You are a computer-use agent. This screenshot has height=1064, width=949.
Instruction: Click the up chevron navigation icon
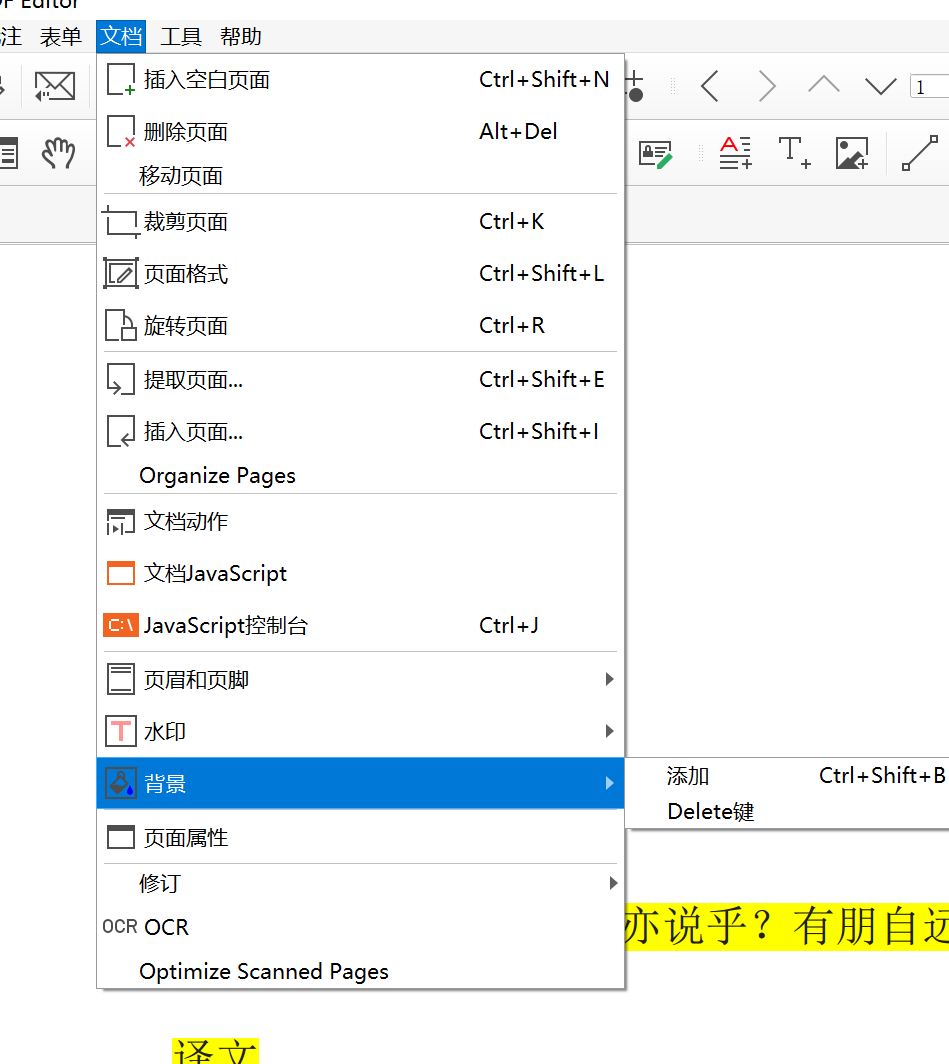pos(824,86)
